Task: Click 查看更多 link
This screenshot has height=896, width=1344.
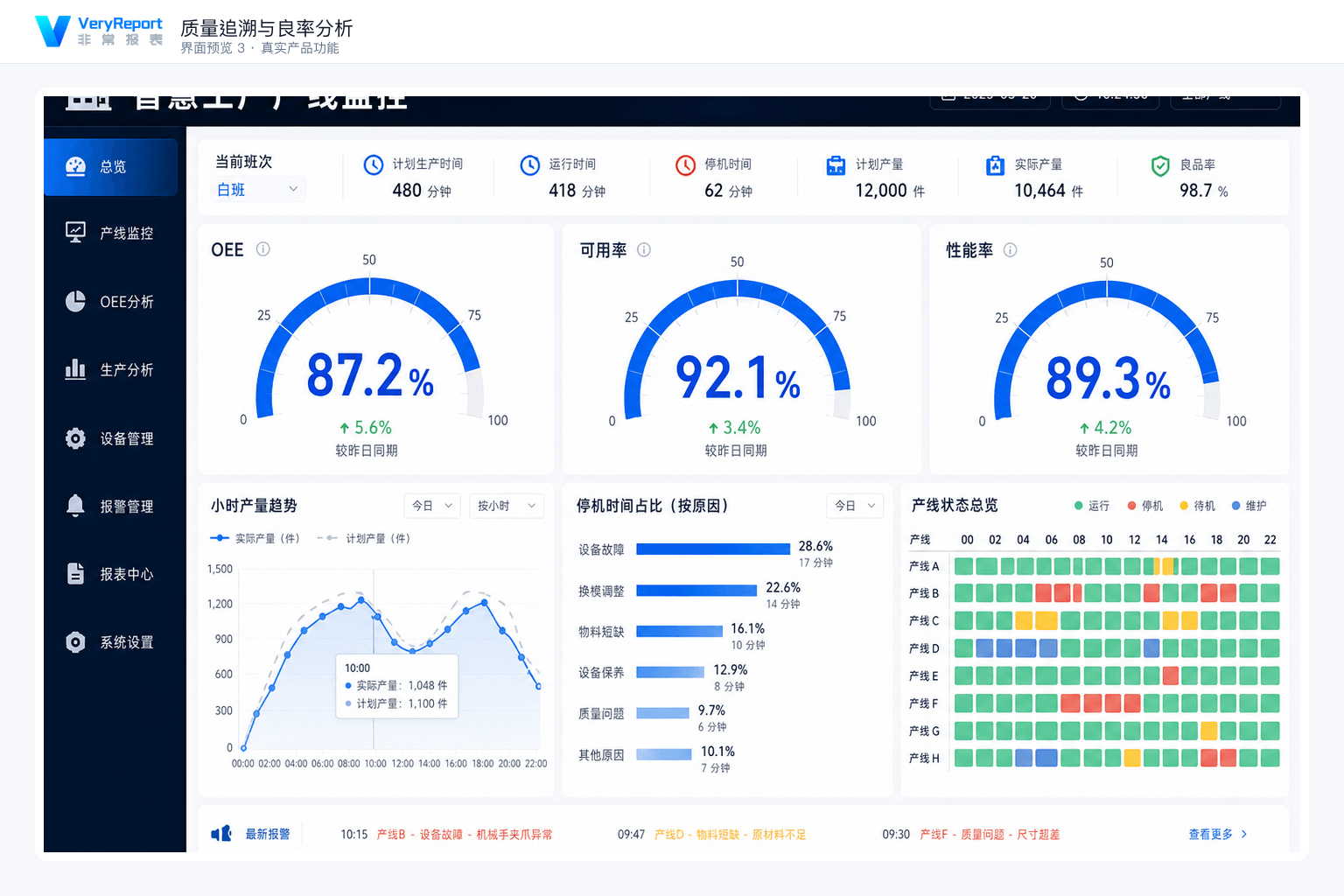Action: (x=1218, y=835)
